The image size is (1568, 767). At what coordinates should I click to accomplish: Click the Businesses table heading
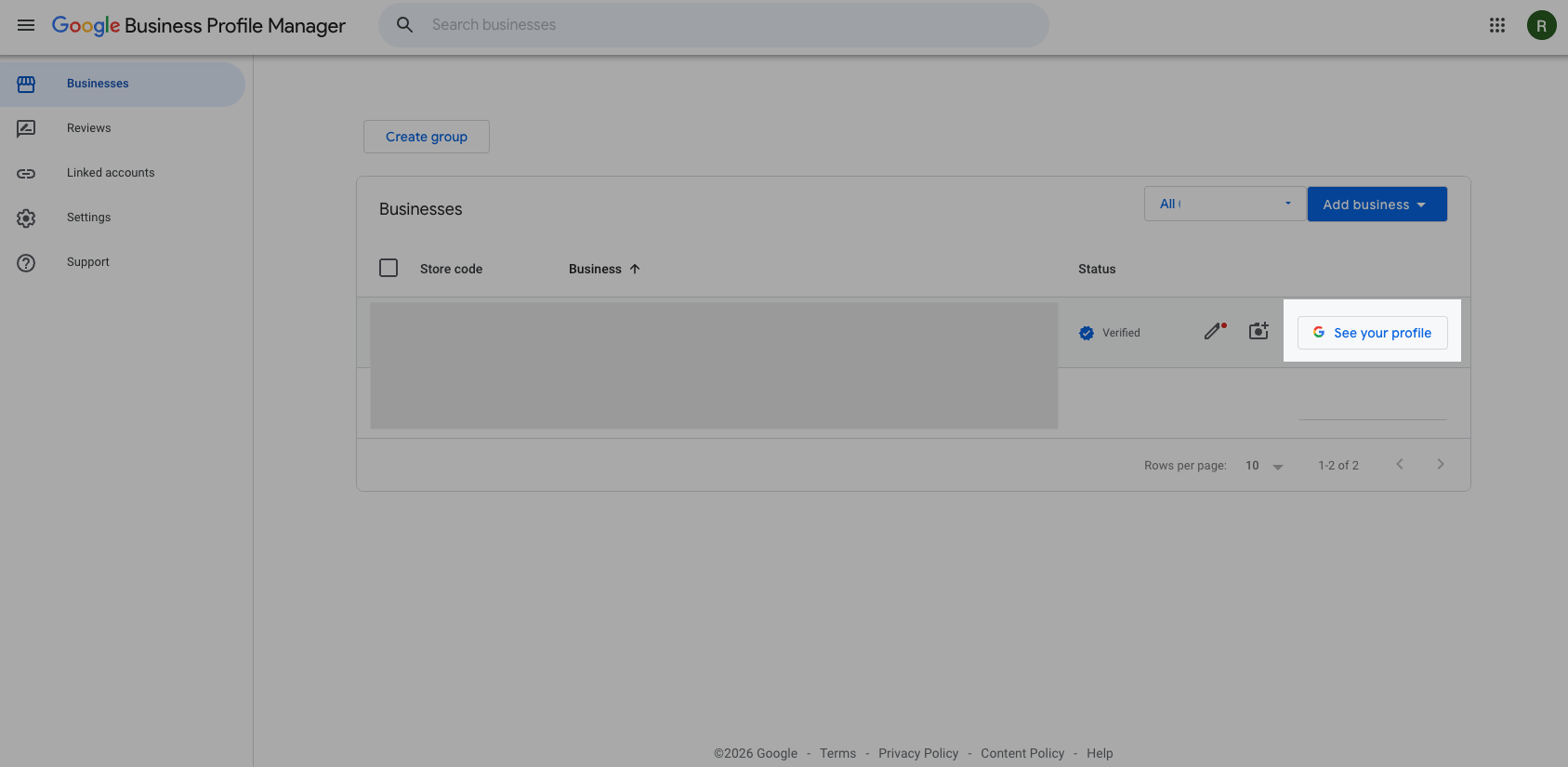click(x=420, y=209)
